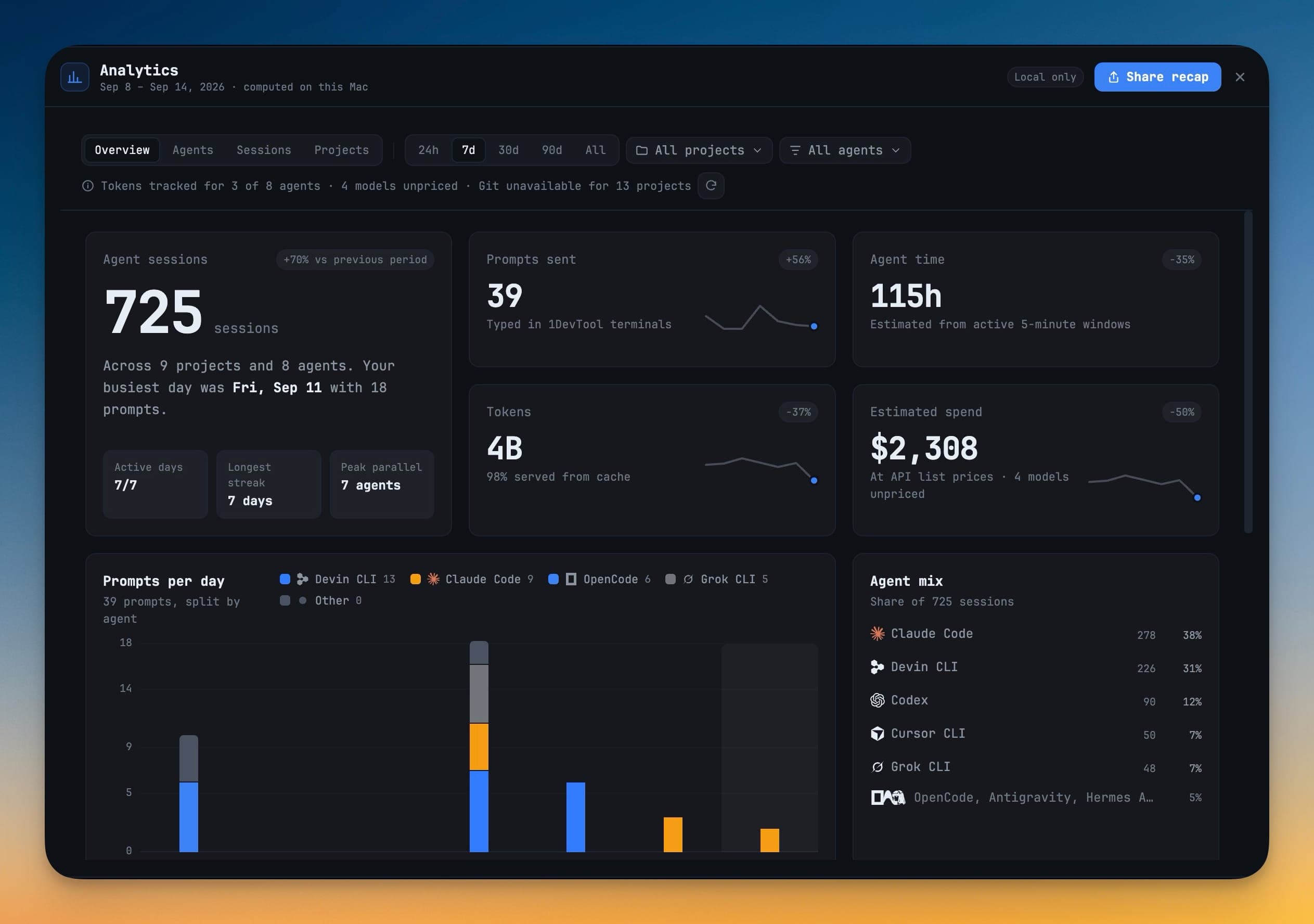
Task: Click the share icon in Share recap button
Action: [1114, 78]
